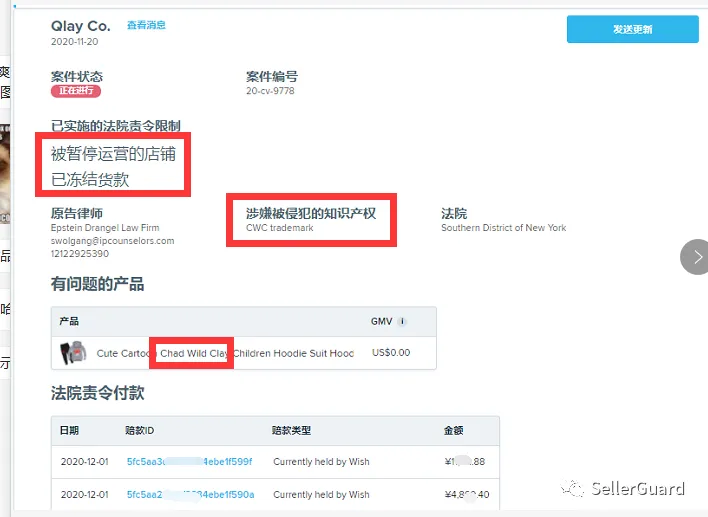The width and height of the screenshot is (708, 517).
Task: Click the date 2020-11-20 under Qlay Co.
Action: click(75, 42)
